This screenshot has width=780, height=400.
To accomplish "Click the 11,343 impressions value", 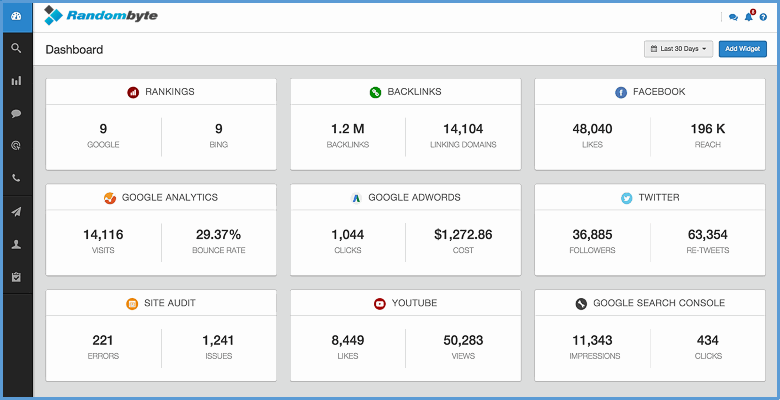I will (x=592, y=340).
